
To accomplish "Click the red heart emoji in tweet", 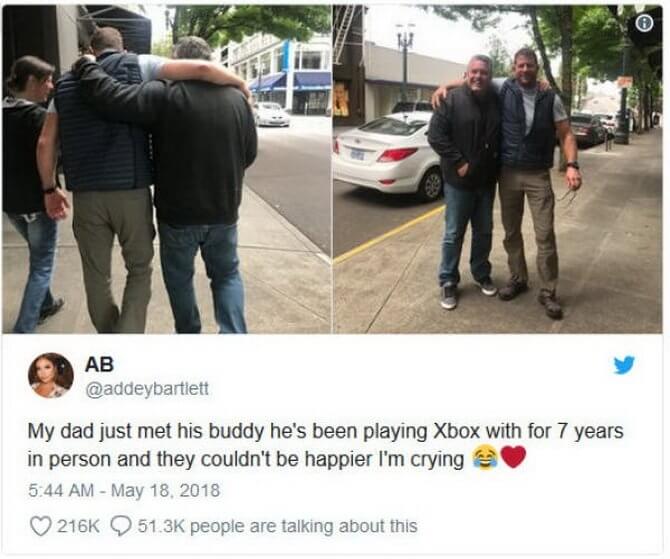I will [512, 459].
